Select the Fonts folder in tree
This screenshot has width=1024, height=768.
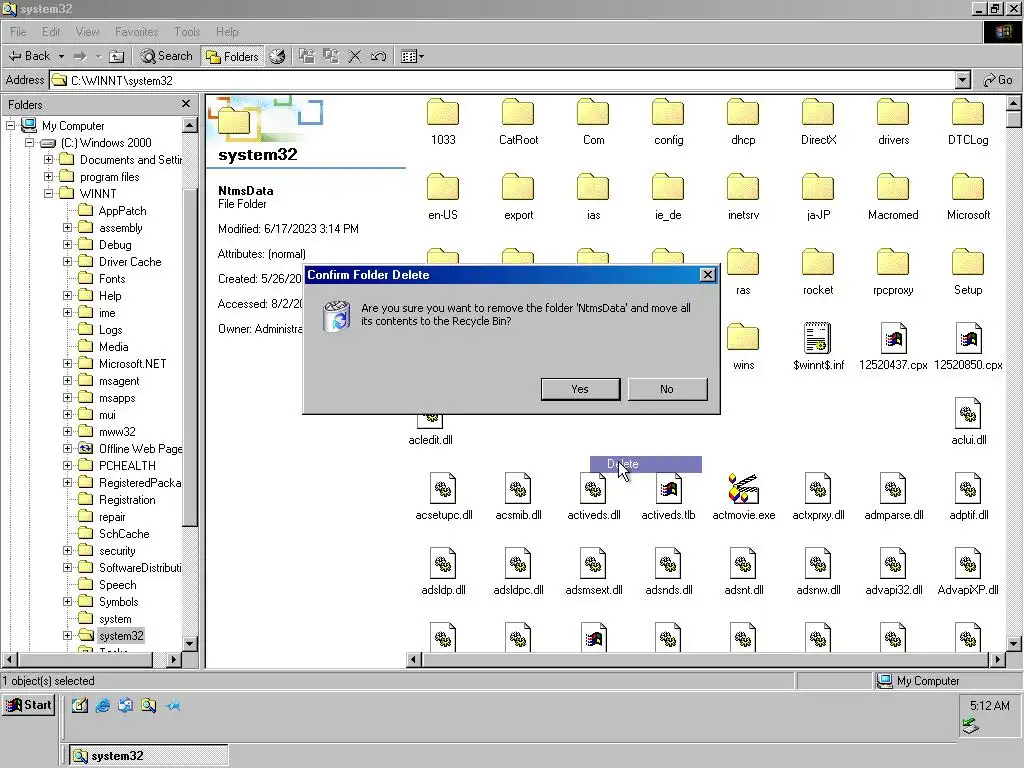[x=112, y=278]
